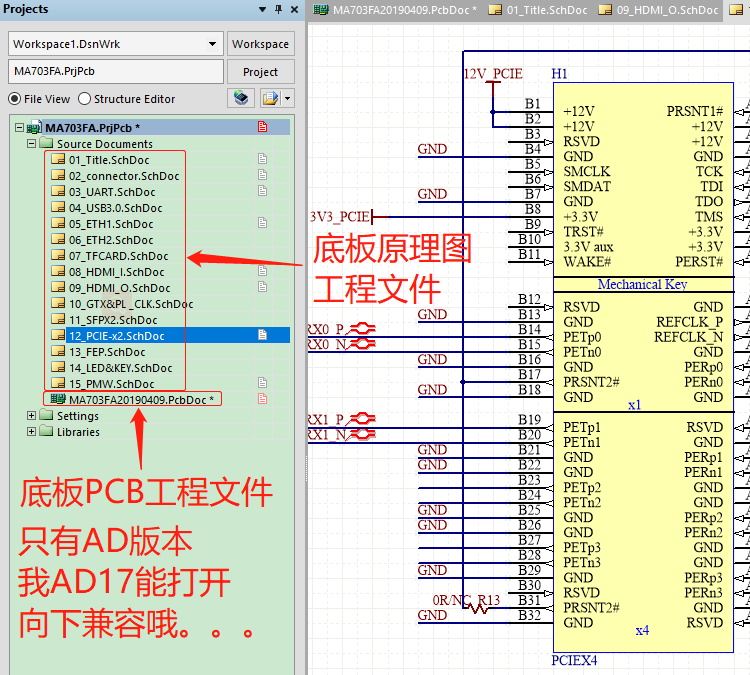Open dropdown arrow beside view options icon
The width and height of the screenshot is (750, 675).
(x=287, y=98)
